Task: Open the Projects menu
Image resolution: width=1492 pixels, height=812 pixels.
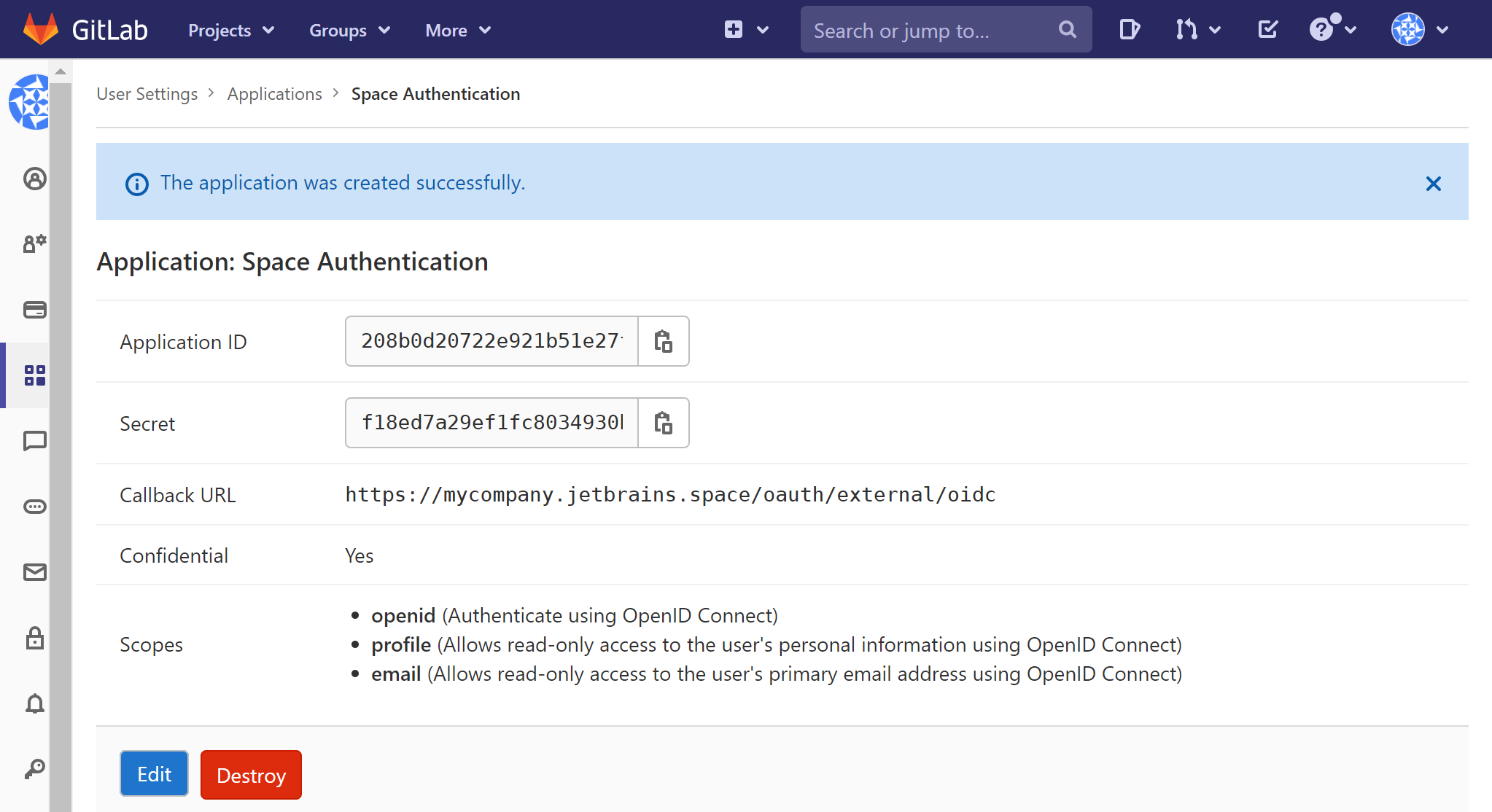Action: pos(230,30)
